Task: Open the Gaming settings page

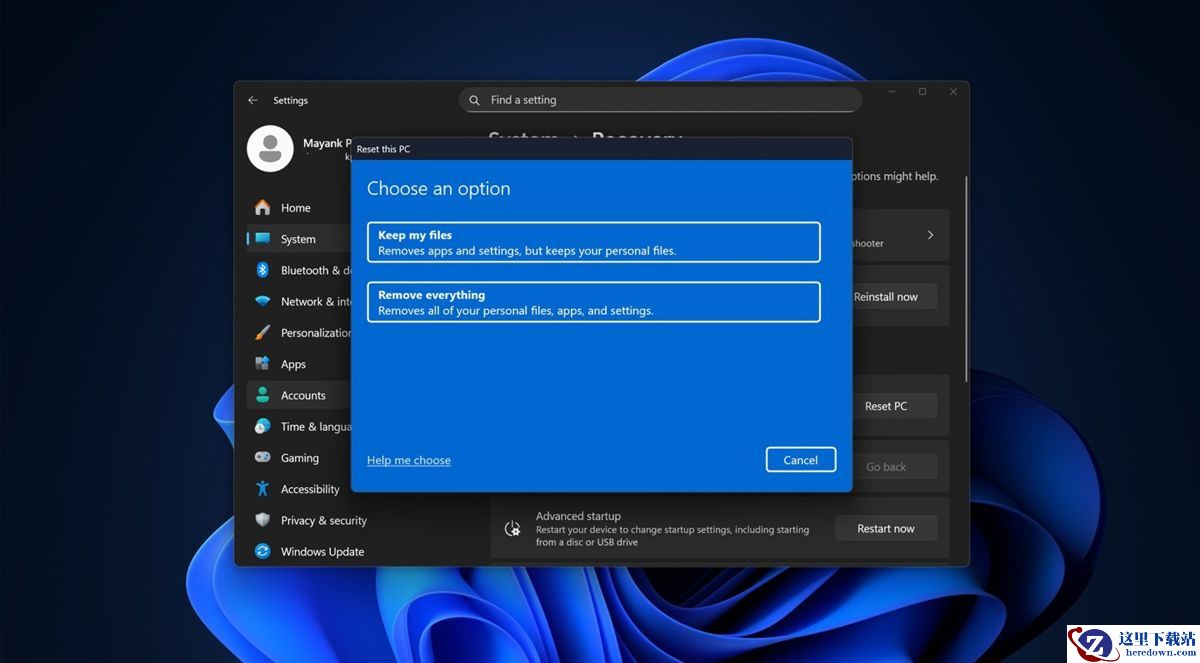Action: 298,457
